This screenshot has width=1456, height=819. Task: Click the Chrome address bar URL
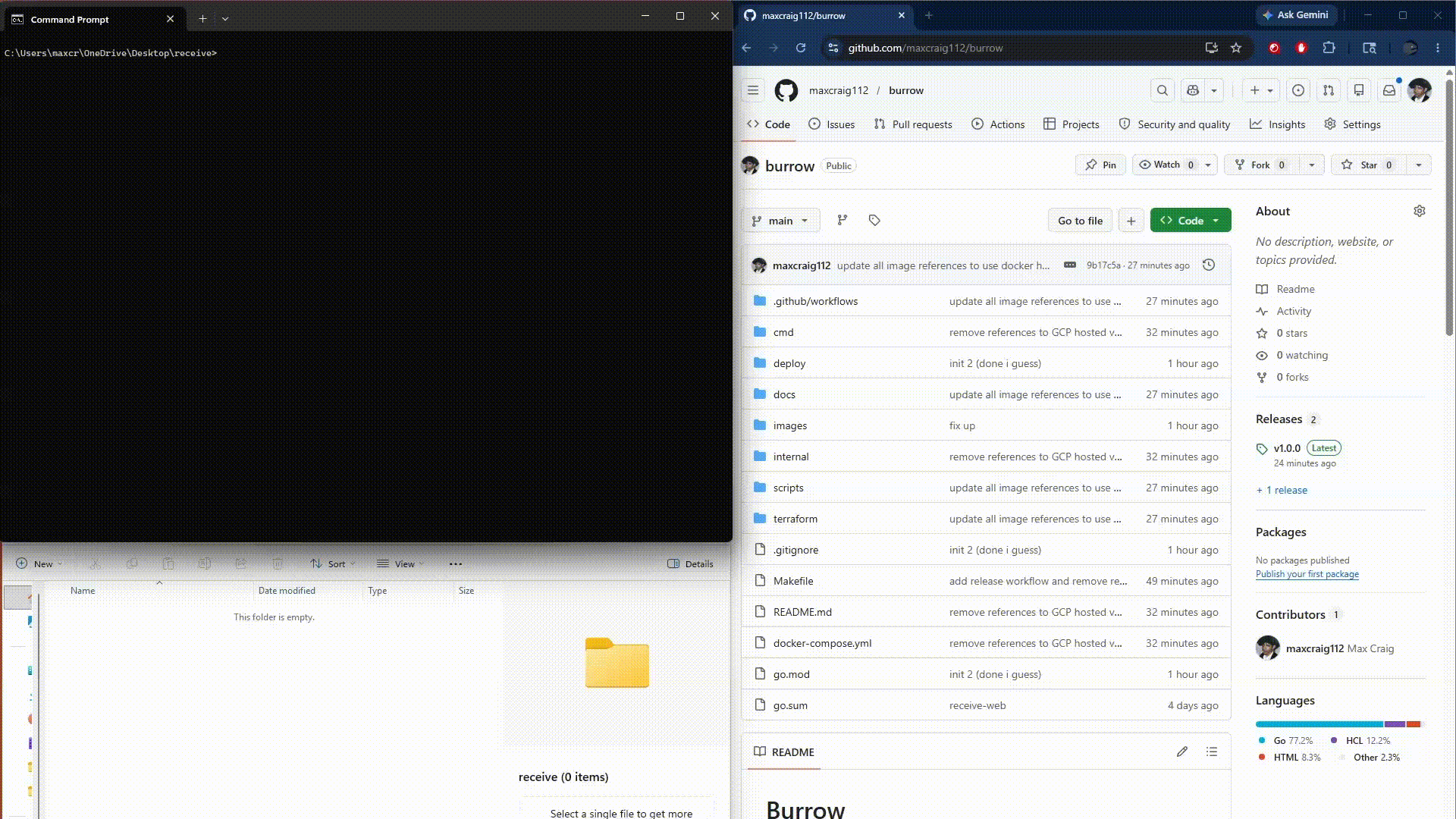[925, 48]
